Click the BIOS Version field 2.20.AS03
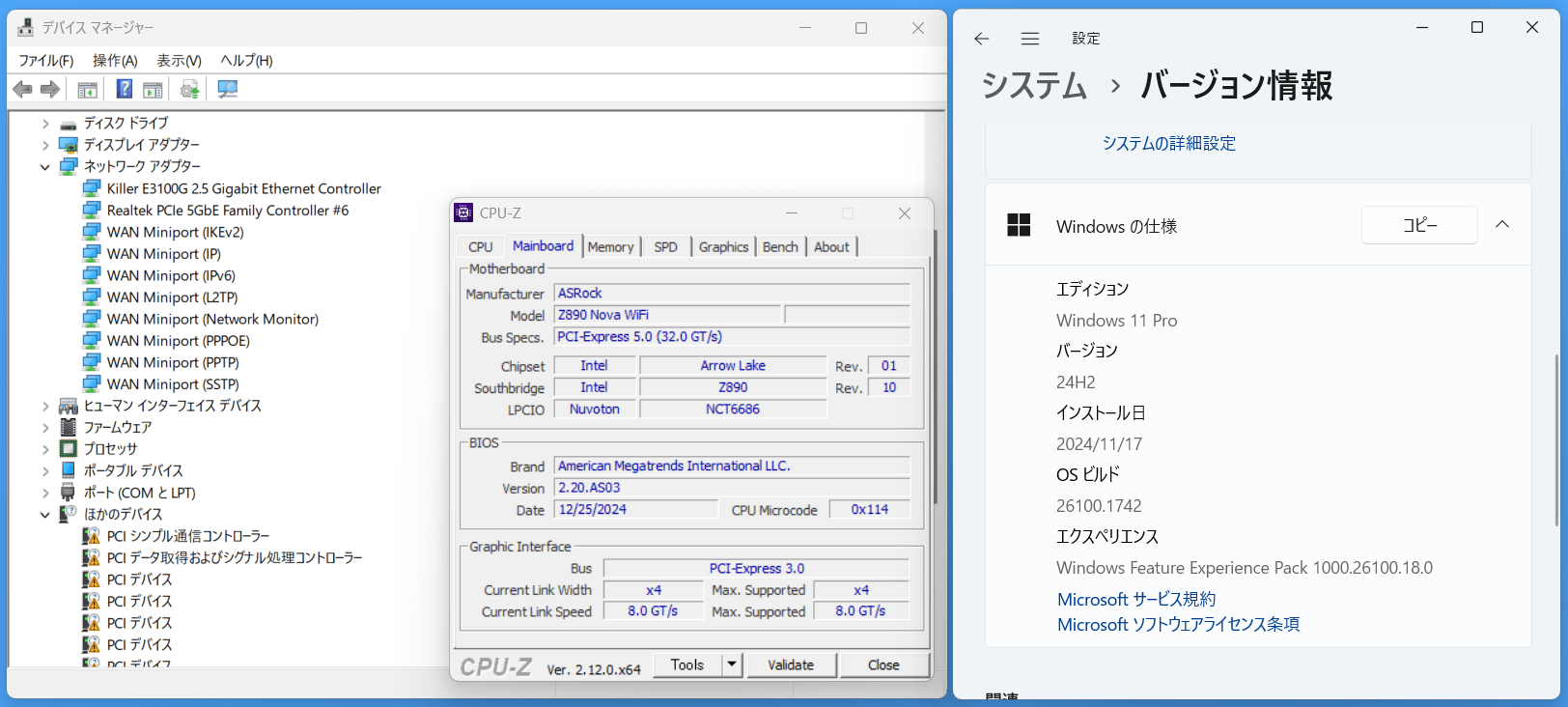 [732, 488]
